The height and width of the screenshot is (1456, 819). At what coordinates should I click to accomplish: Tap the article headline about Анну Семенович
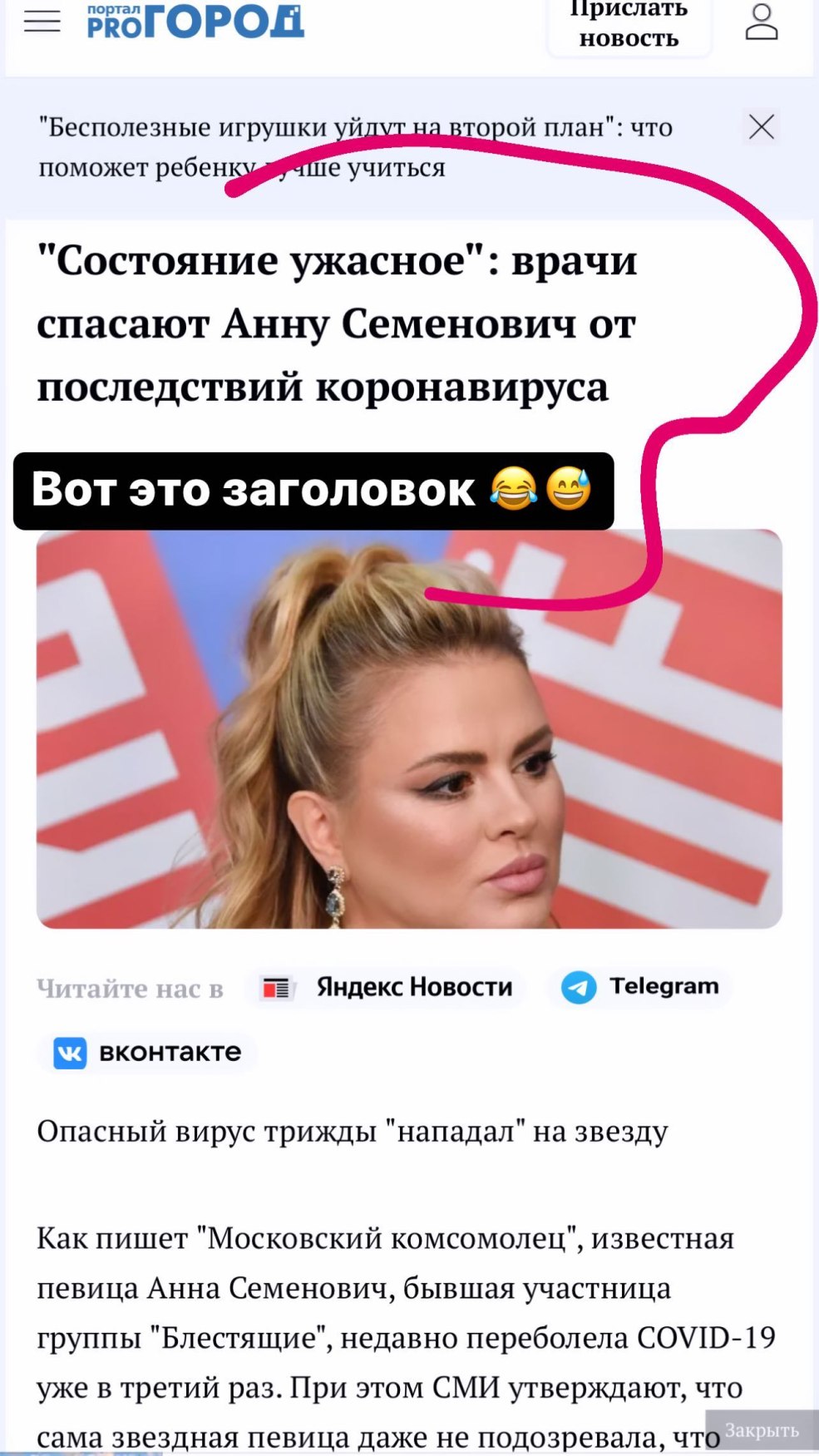coord(338,323)
